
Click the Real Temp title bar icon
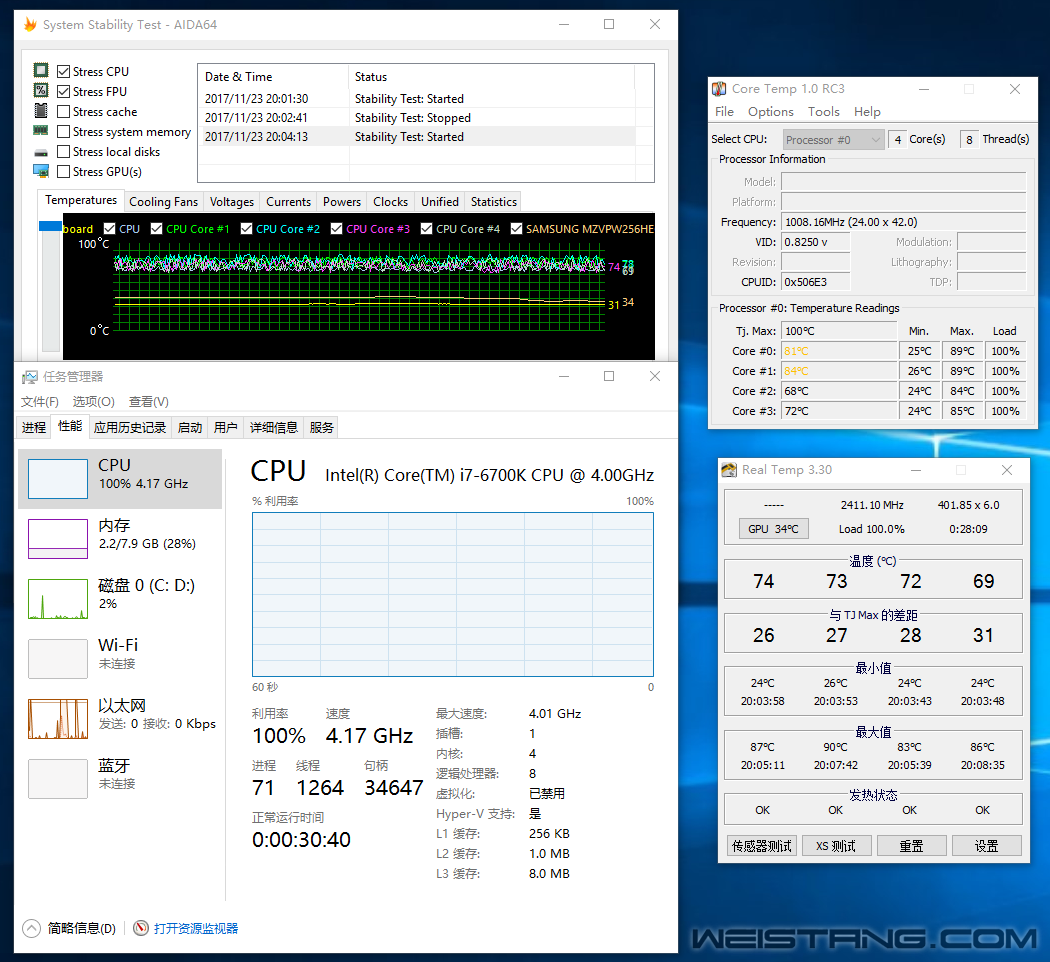coord(729,470)
